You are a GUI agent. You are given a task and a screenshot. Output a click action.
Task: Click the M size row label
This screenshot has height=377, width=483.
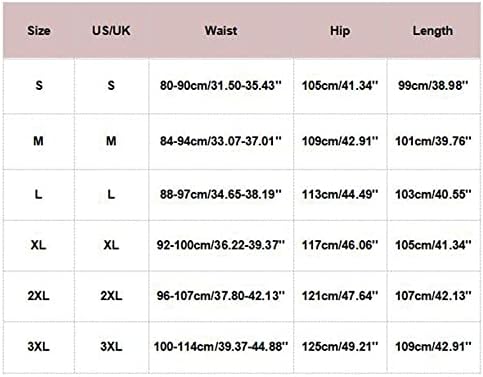click(x=39, y=141)
